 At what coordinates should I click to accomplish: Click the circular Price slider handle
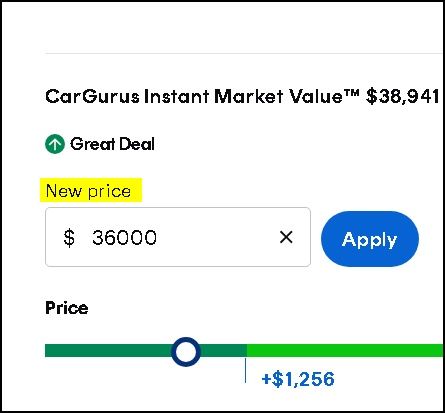tap(186, 352)
